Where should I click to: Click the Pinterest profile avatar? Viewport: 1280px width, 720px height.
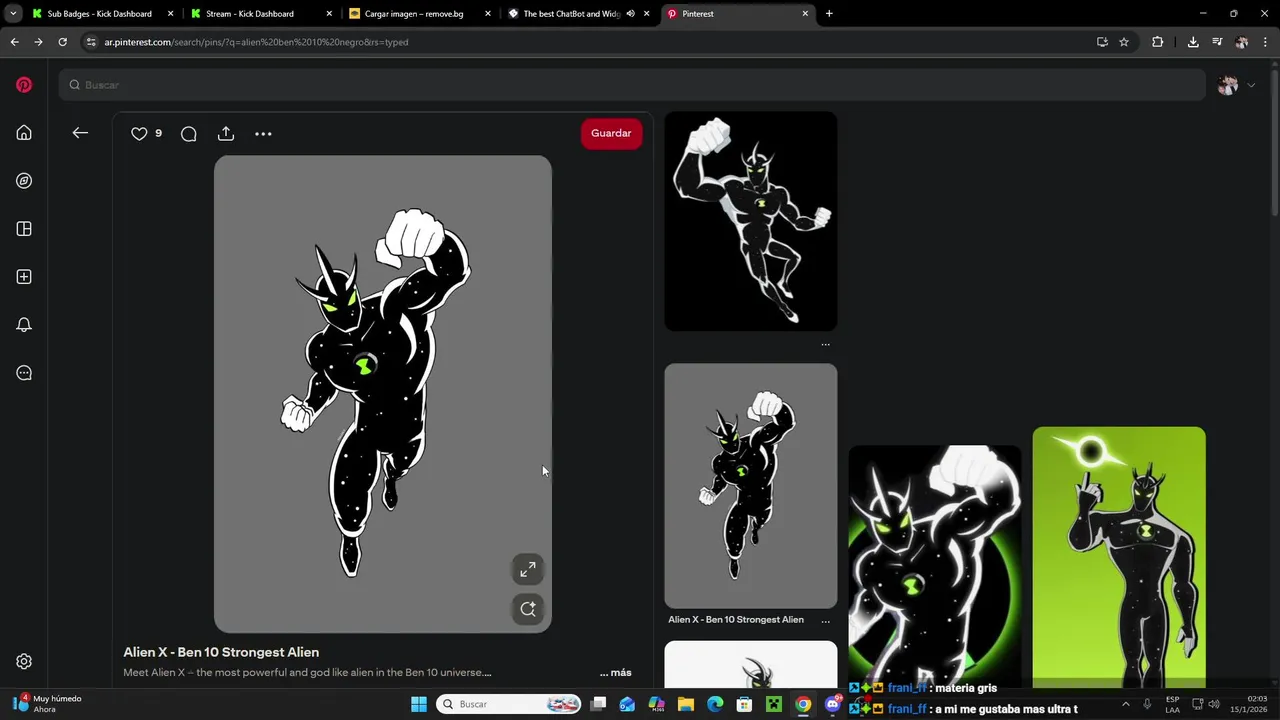(1228, 85)
